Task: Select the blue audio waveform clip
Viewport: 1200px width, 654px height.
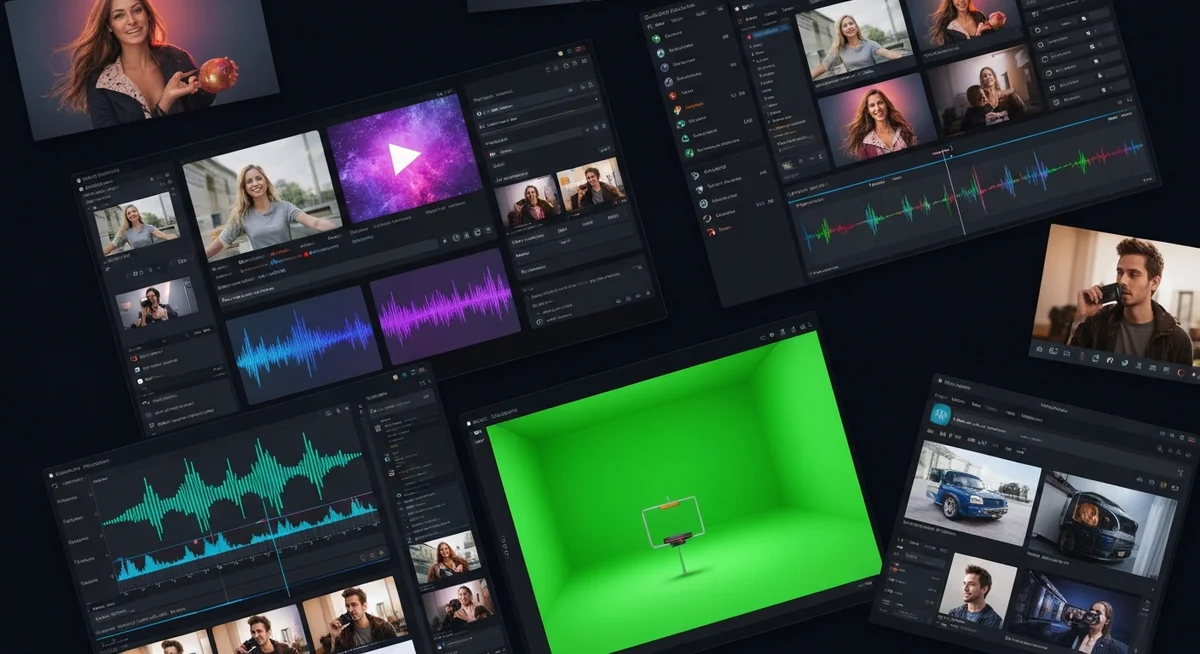Action: 303,343
